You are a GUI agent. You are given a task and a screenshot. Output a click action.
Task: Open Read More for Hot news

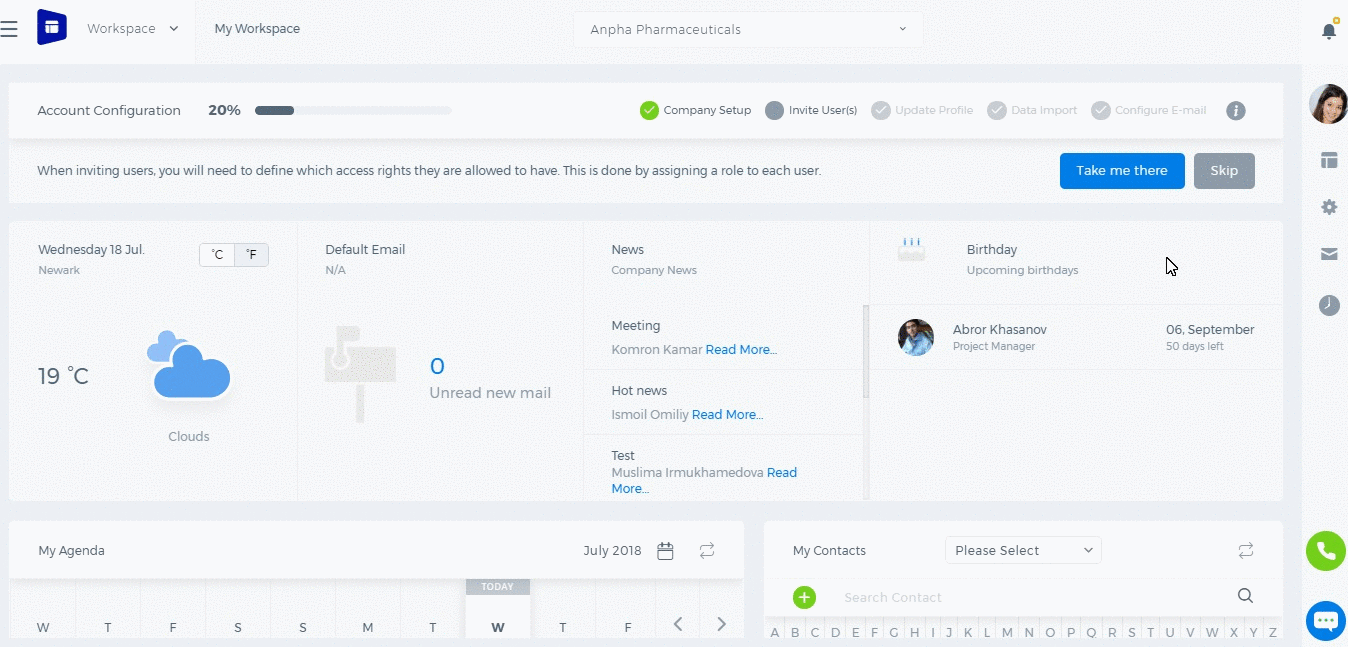(x=727, y=415)
